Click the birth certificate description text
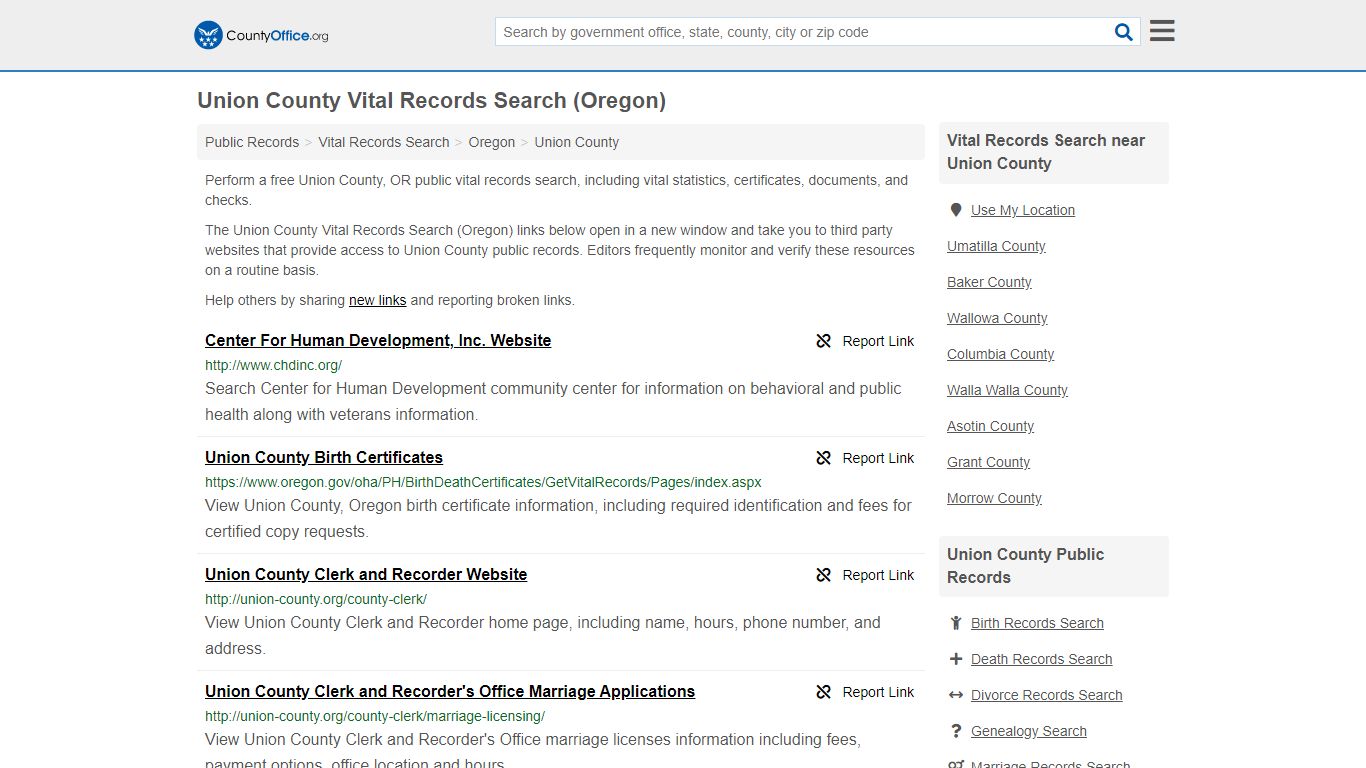The width and height of the screenshot is (1366, 768). 558,518
